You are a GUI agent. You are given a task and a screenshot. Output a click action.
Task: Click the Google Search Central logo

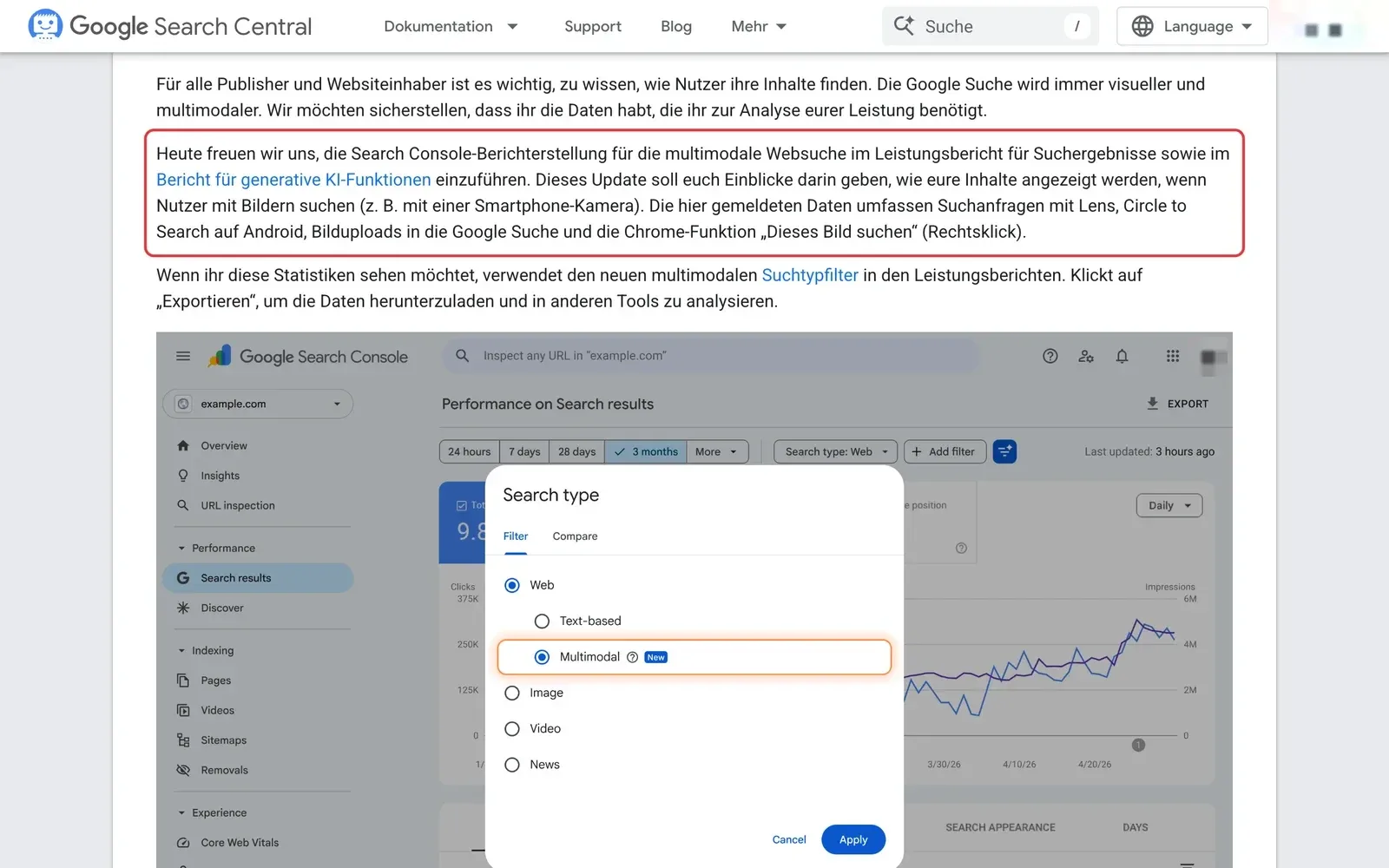point(169,26)
